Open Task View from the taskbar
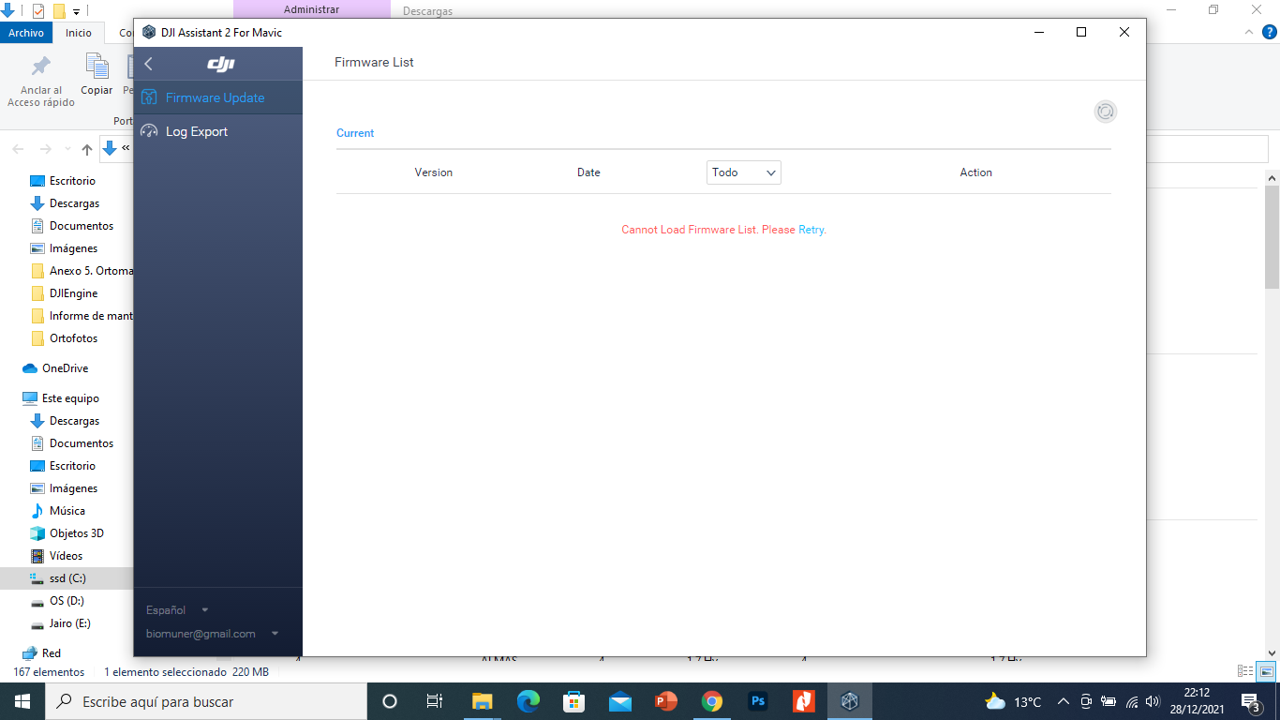The width and height of the screenshot is (1280, 720). 434,701
